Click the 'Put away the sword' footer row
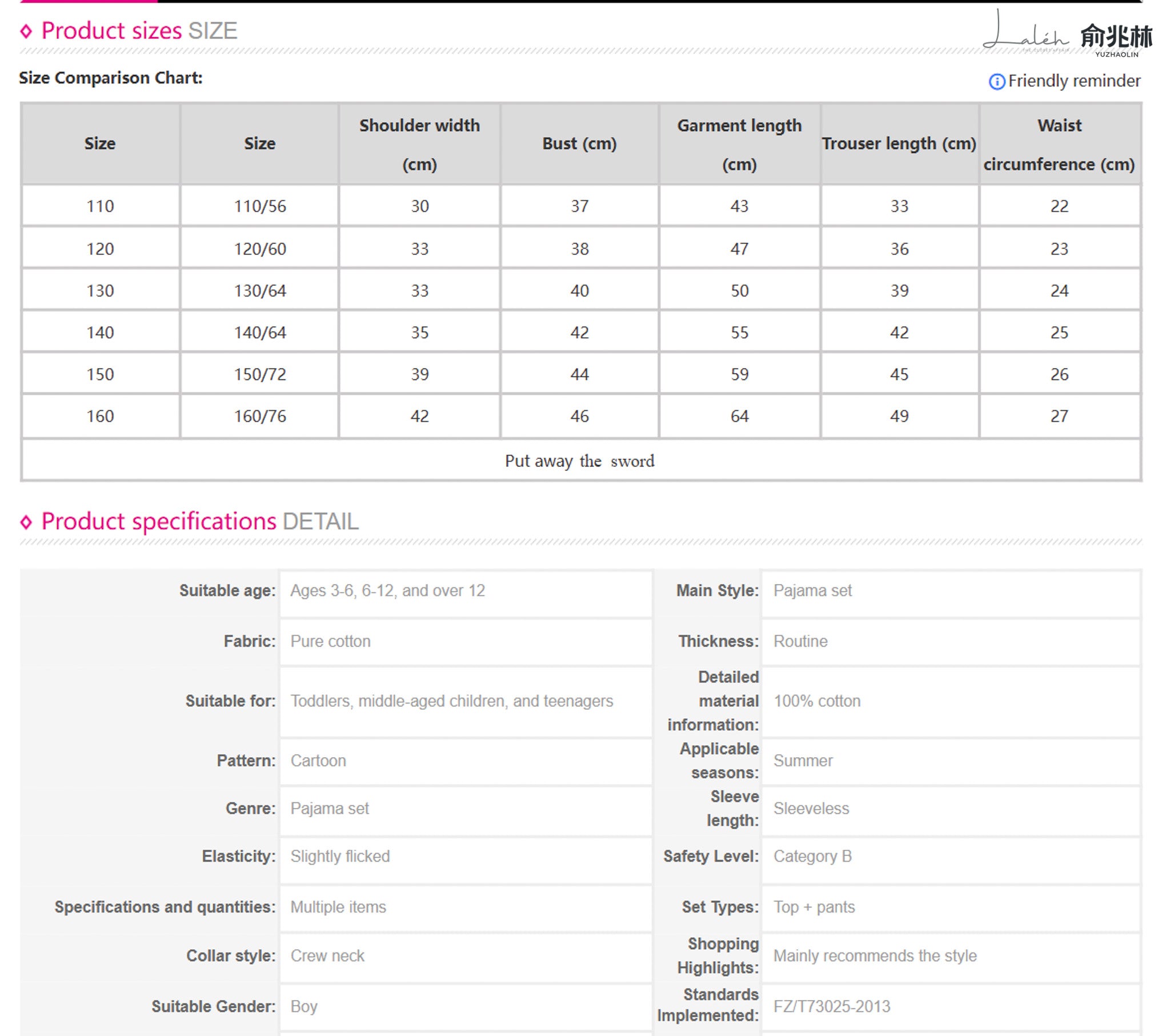The height and width of the screenshot is (1036, 1170). (580, 461)
